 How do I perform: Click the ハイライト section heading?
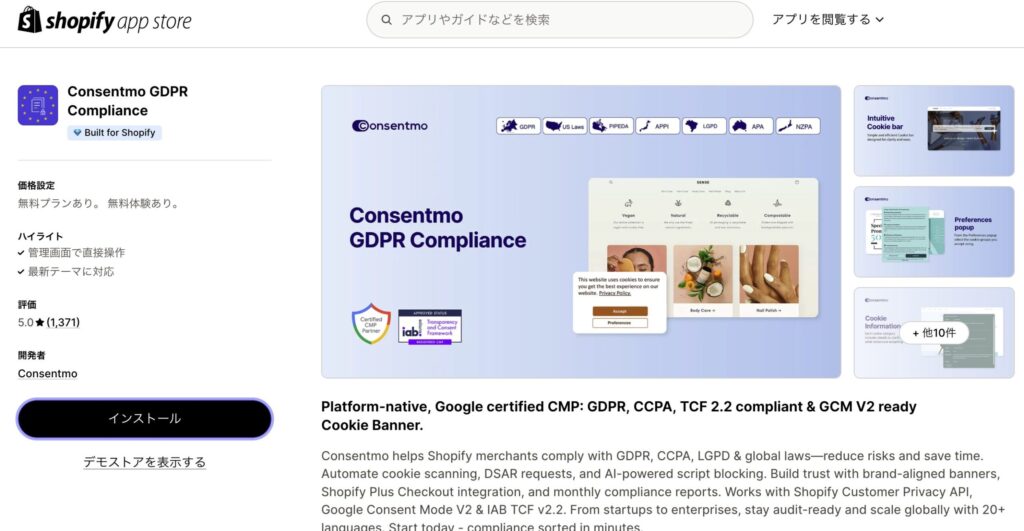[x=40, y=236]
